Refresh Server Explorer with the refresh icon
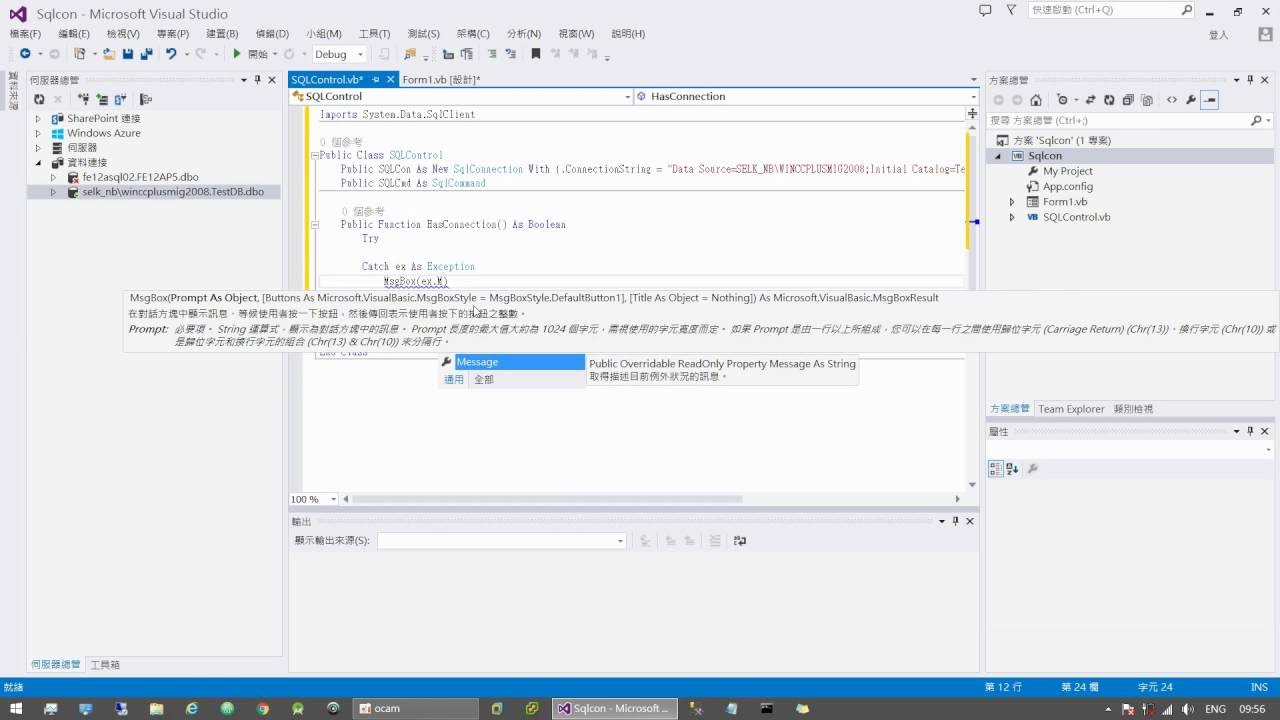Viewport: 1280px width, 720px height. 39,99
